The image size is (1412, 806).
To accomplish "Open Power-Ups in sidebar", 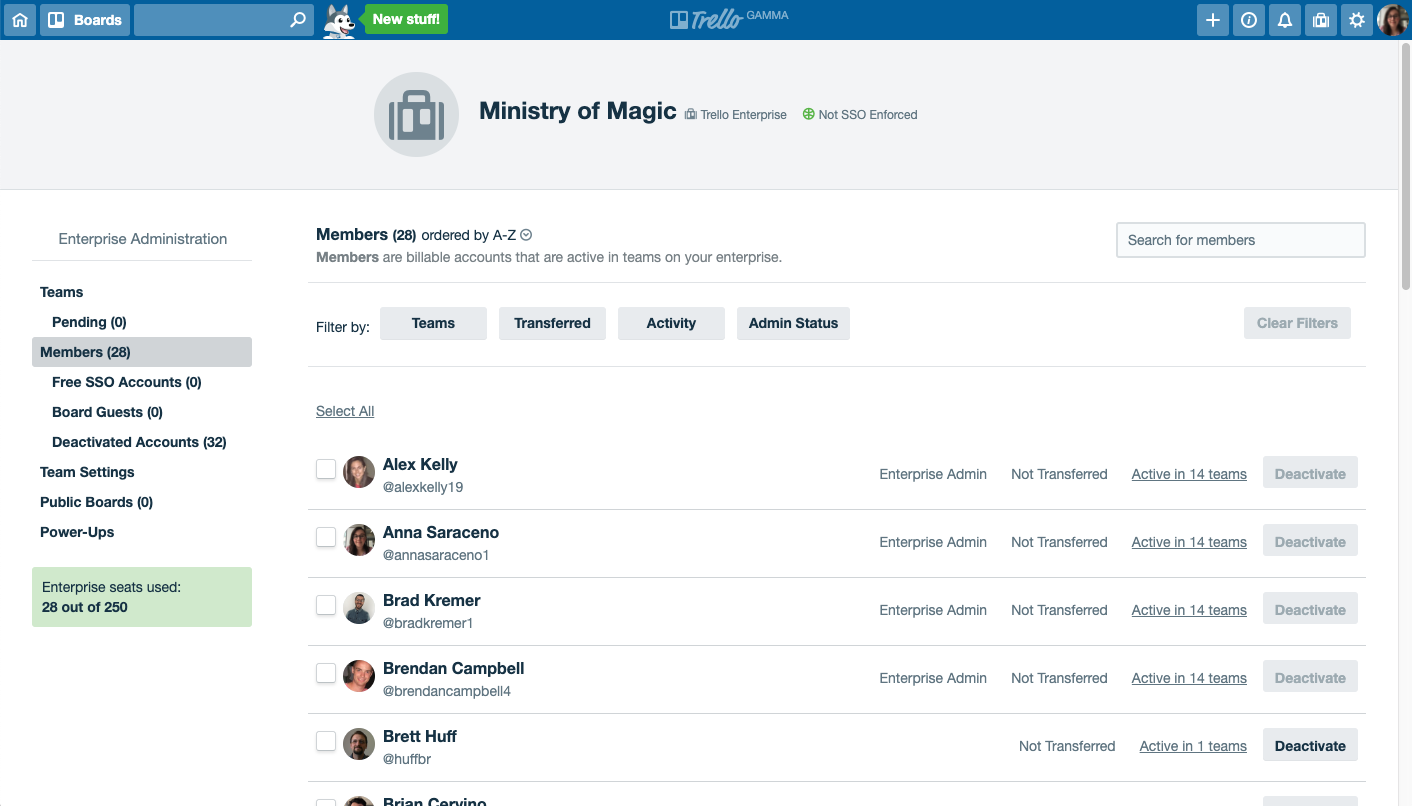I will point(77,532).
